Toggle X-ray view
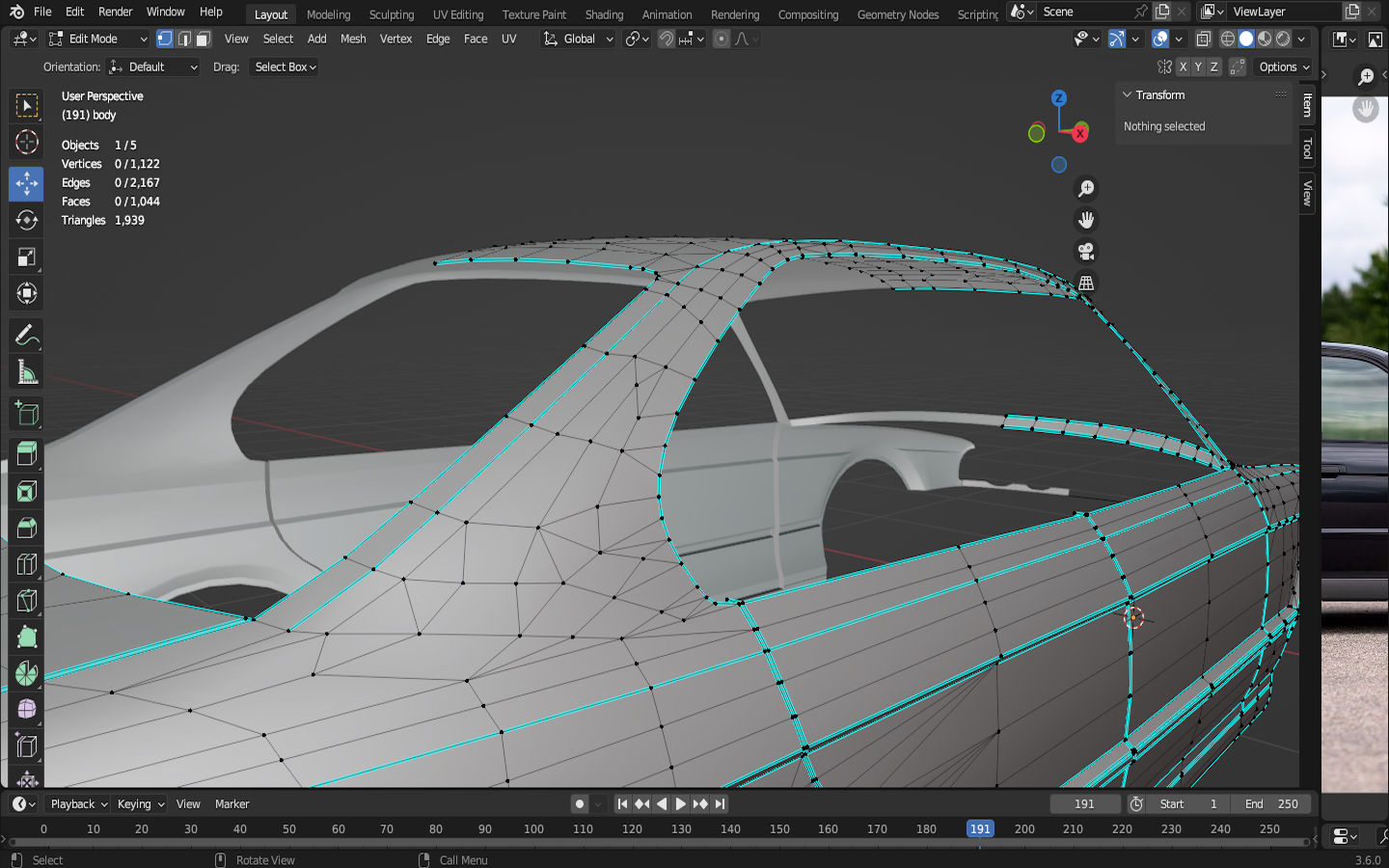The height and width of the screenshot is (868, 1389). 1203,39
